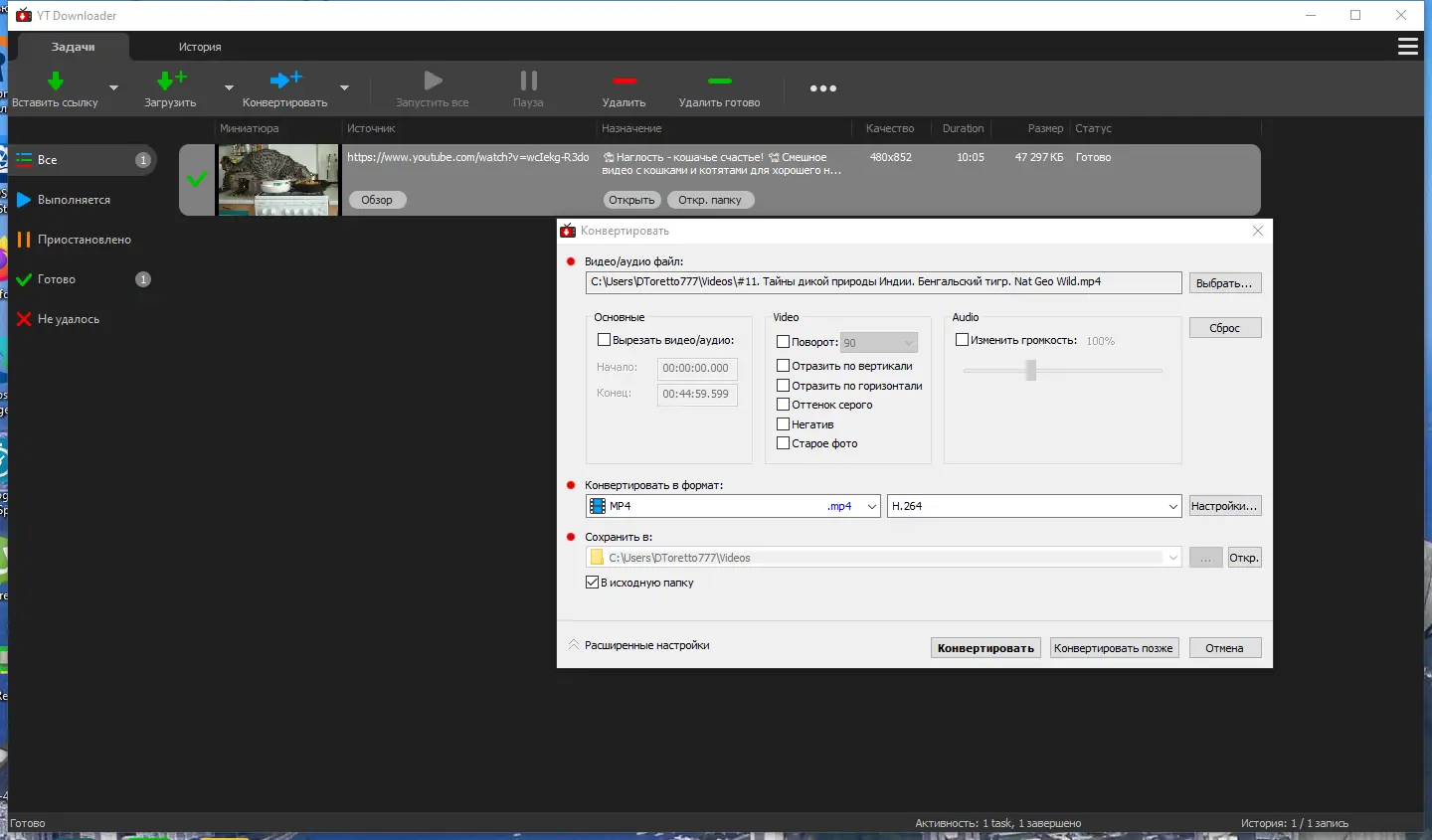
Task: Enable the Вырезать видео/аудио checkbox
Action: click(x=604, y=340)
